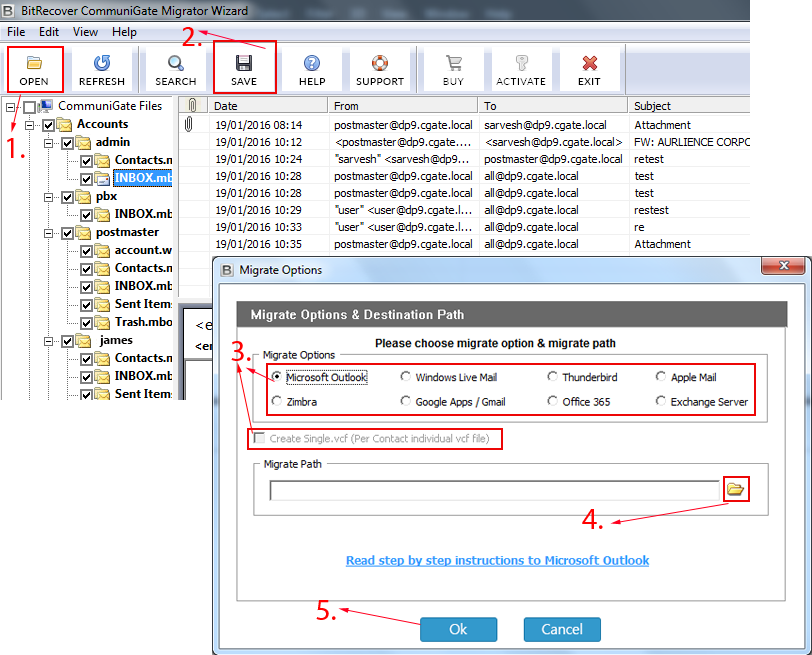Viewport: 812px width, 655px height.
Task: Sort messages by From column header
Action: click(x=403, y=105)
